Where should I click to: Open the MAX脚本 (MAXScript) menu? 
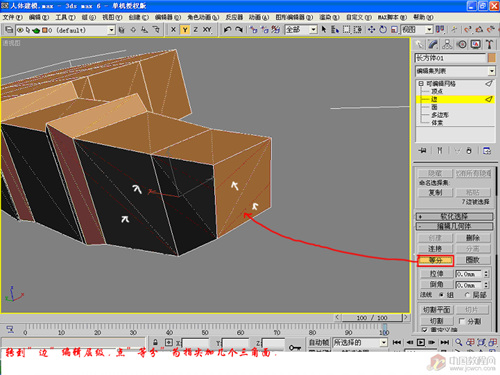coord(392,17)
